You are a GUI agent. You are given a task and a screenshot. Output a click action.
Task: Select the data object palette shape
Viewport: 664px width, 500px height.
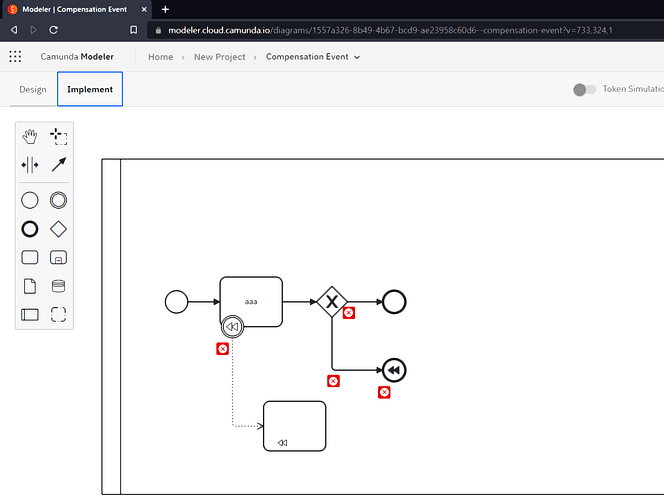click(30, 286)
